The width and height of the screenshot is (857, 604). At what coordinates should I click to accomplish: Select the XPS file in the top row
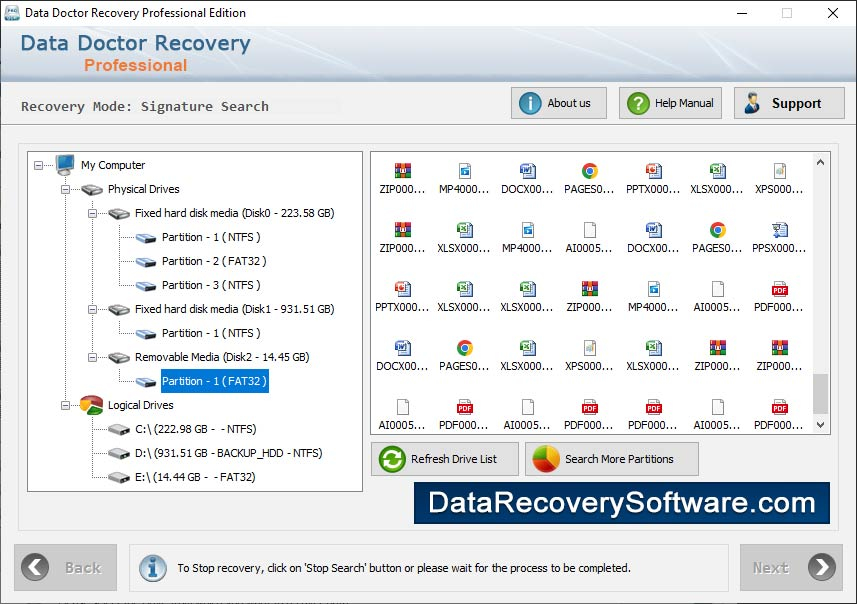pos(779,171)
